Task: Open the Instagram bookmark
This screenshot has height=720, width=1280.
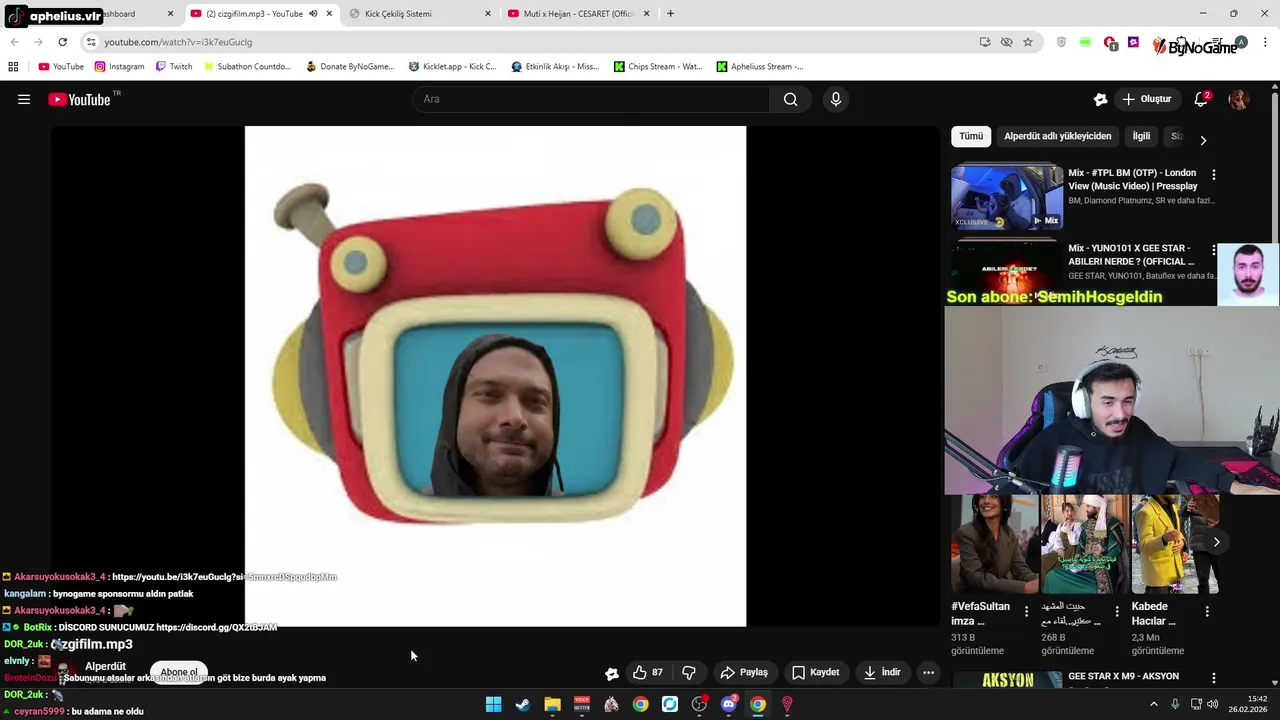Action: coord(119,66)
